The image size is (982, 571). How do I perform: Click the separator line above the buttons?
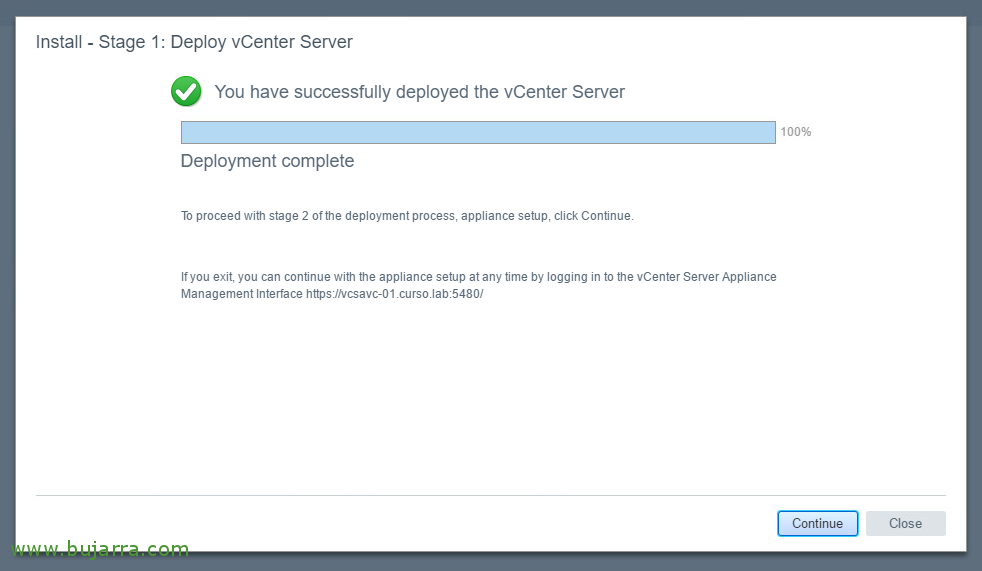491,495
